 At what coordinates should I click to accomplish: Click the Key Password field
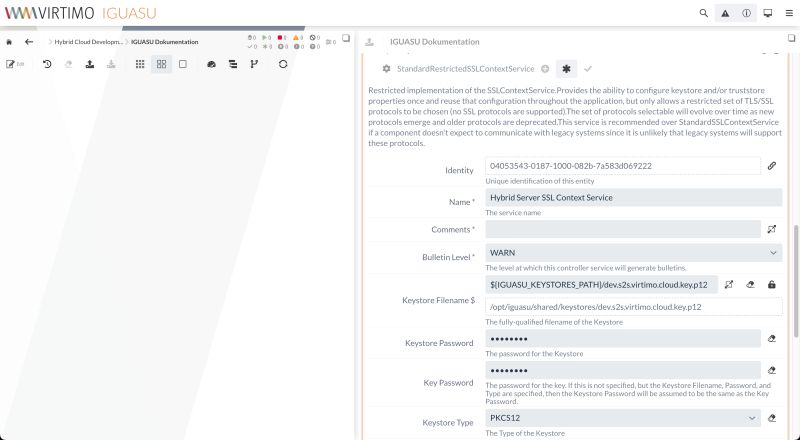[x=622, y=370]
